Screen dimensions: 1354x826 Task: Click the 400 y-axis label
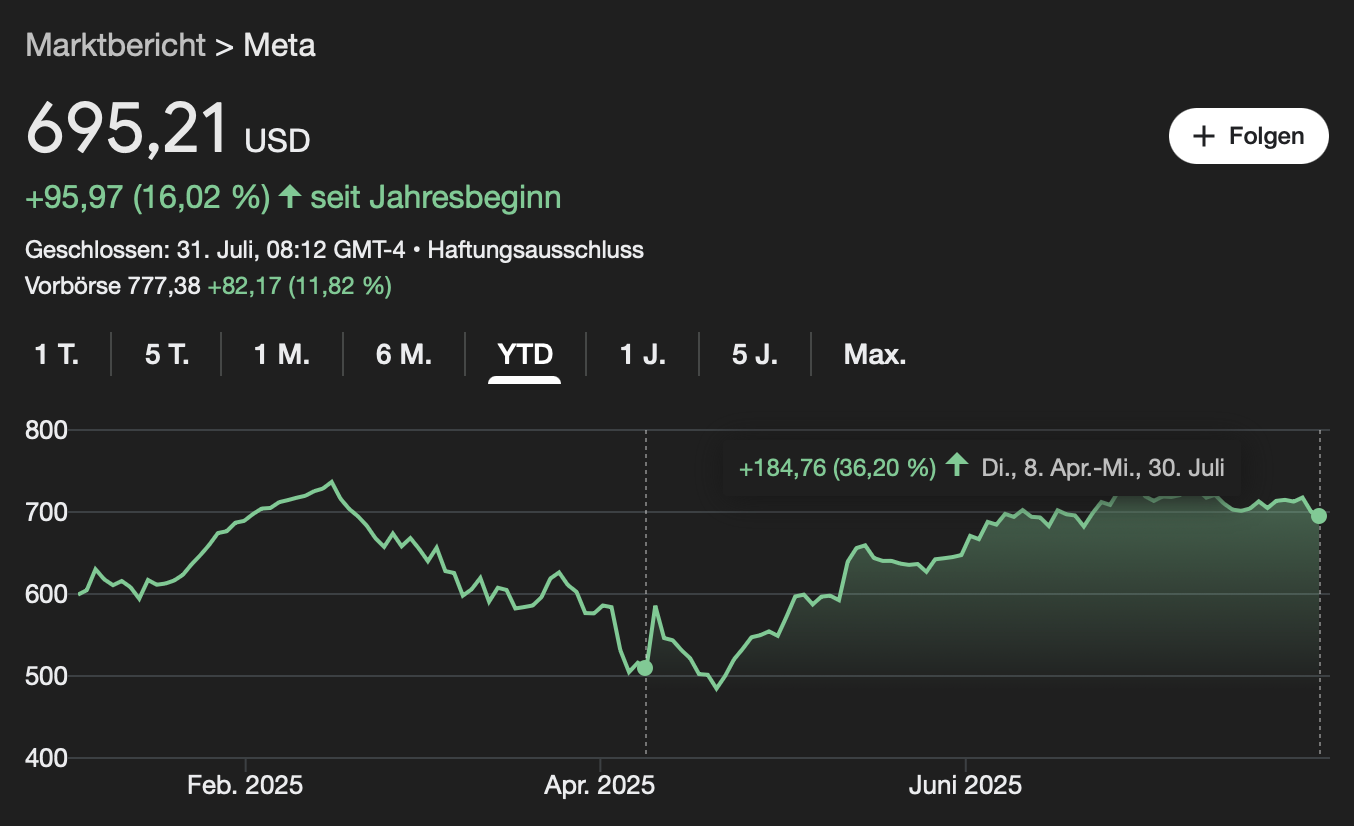[x=46, y=759]
